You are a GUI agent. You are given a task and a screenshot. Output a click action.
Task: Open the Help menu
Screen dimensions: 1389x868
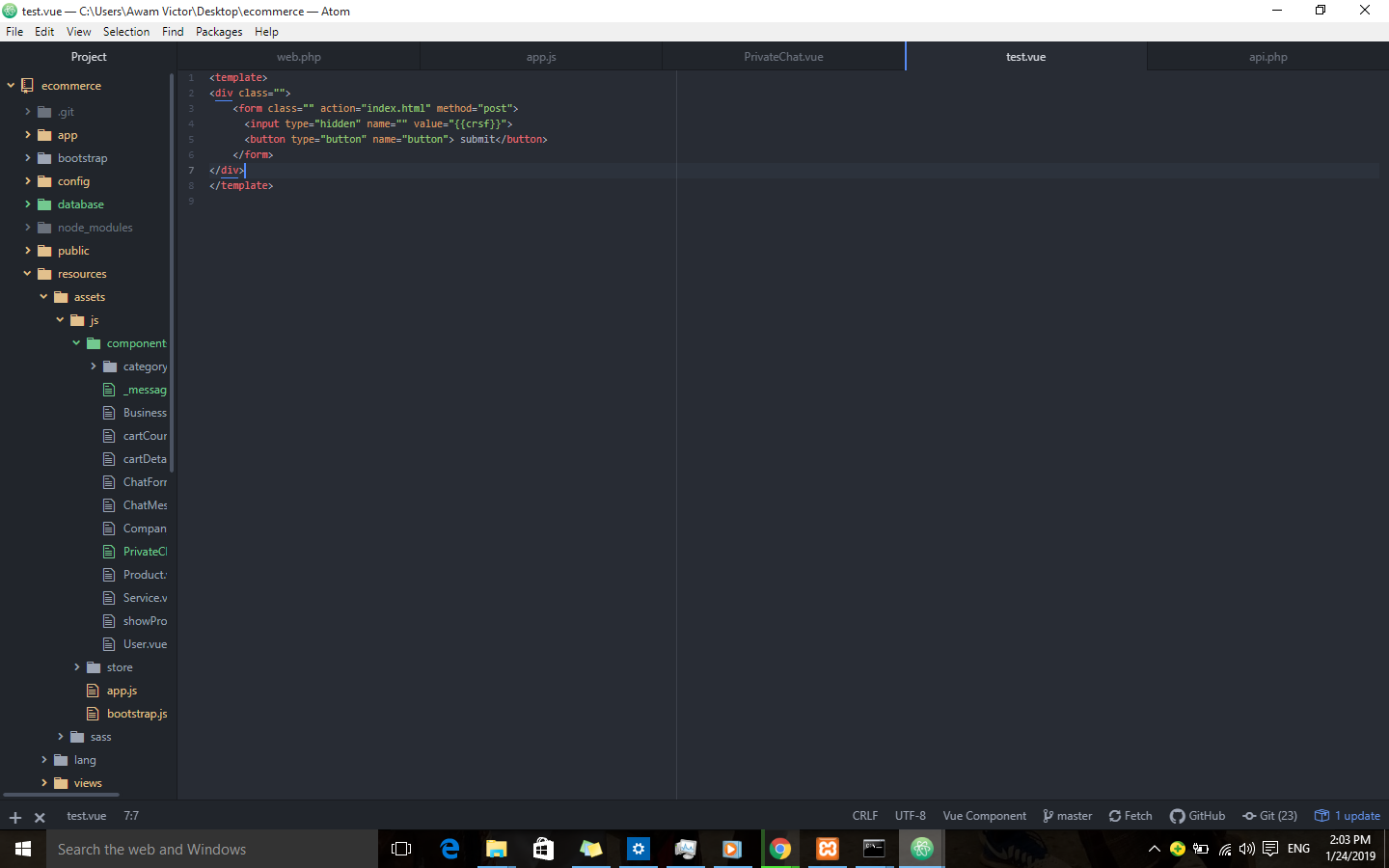click(266, 32)
